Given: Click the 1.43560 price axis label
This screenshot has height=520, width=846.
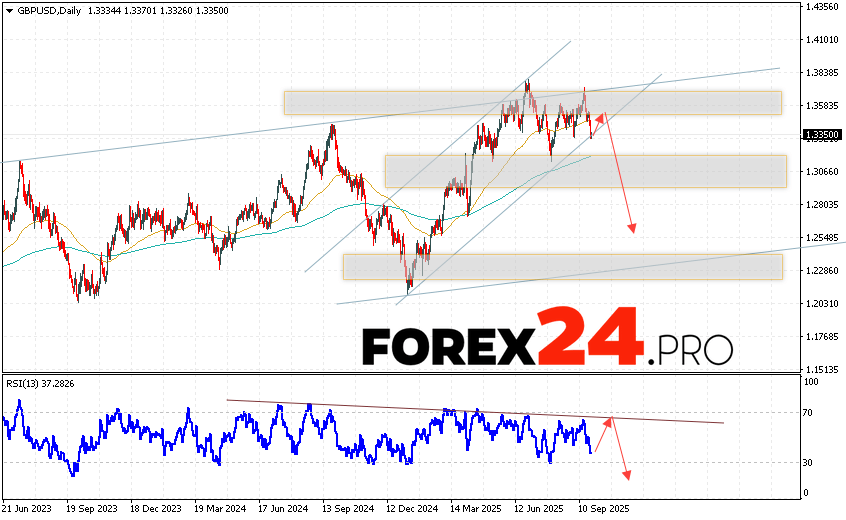Looking at the screenshot, I should [x=822, y=7].
